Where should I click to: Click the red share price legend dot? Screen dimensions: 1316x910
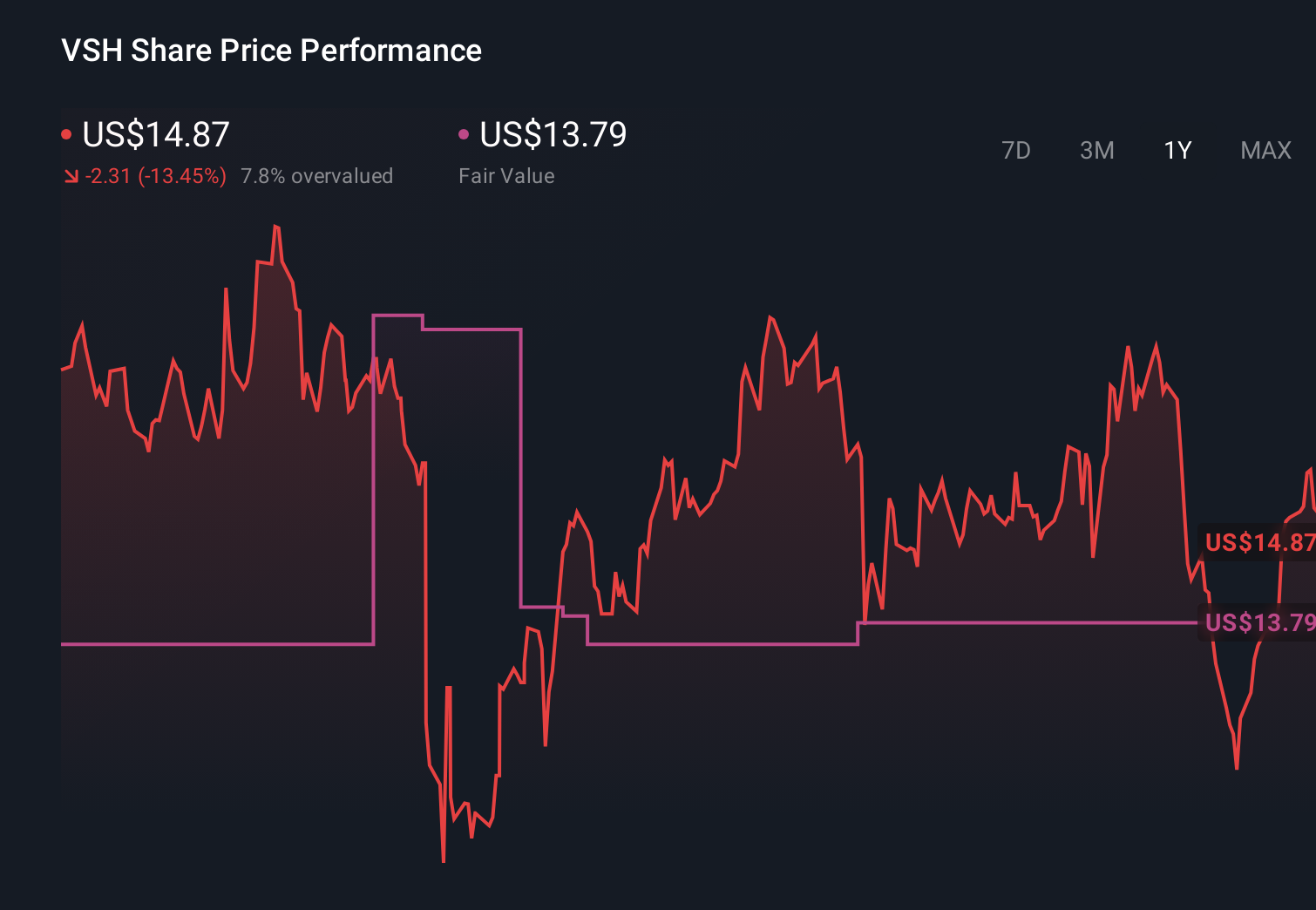(x=67, y=133)
